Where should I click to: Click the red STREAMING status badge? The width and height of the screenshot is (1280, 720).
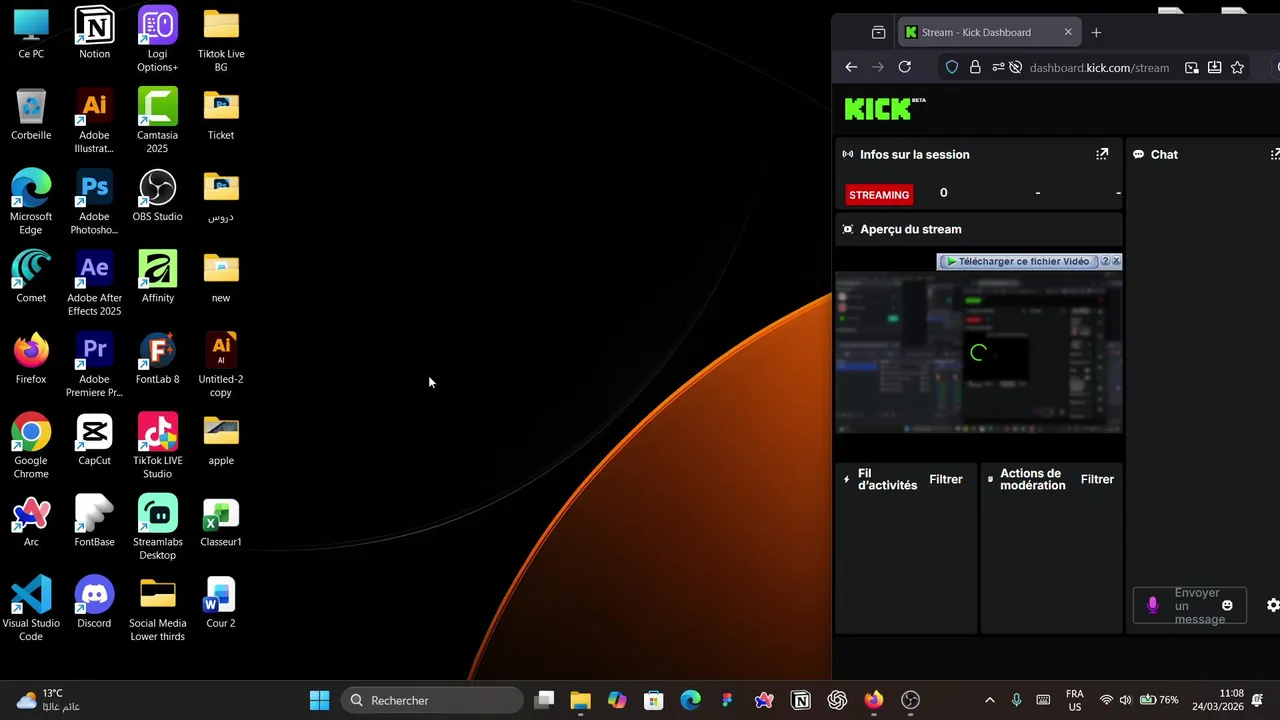pos(879,195)
